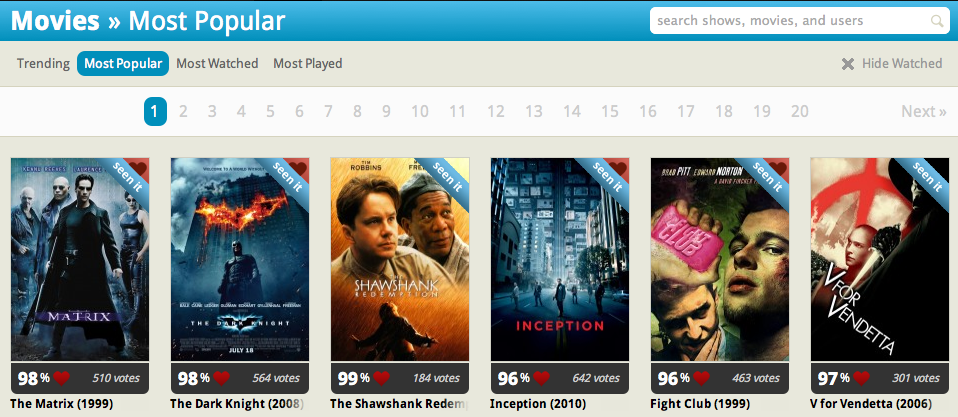Click the search magnifier icon
958x417 pixels.
point(937,21)
